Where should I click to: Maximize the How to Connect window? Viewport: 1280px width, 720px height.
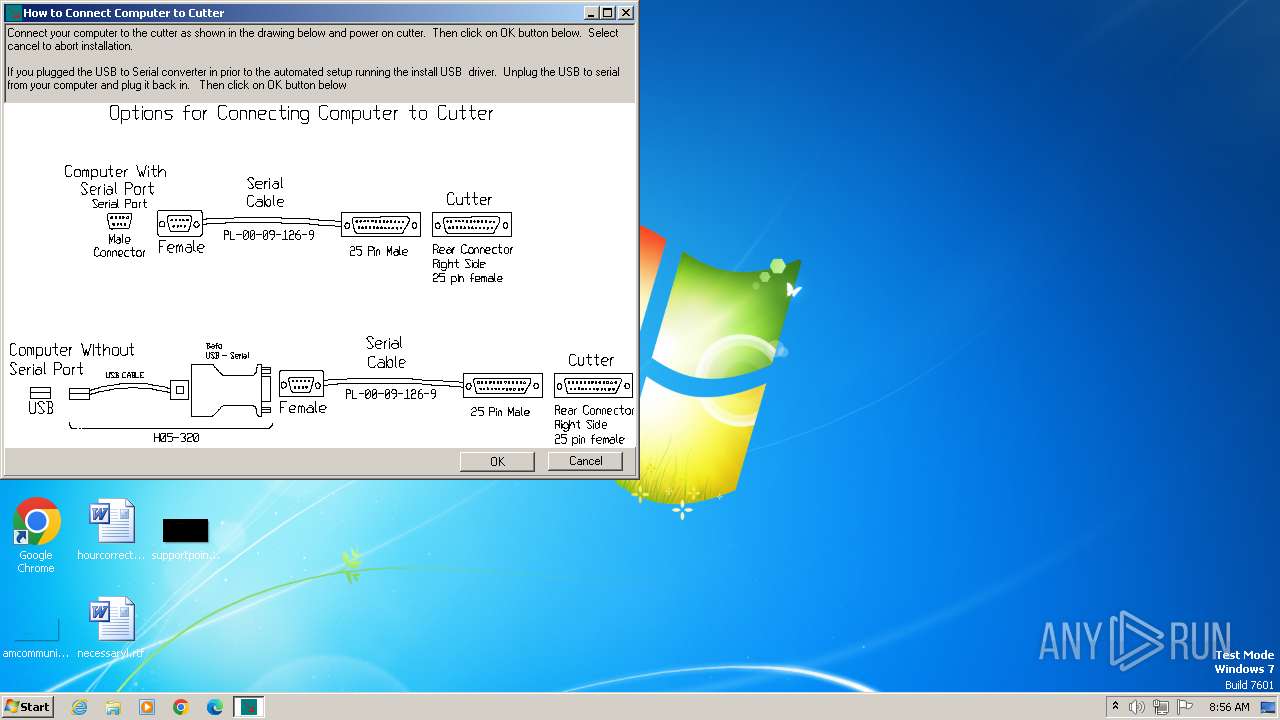point(608,13)
